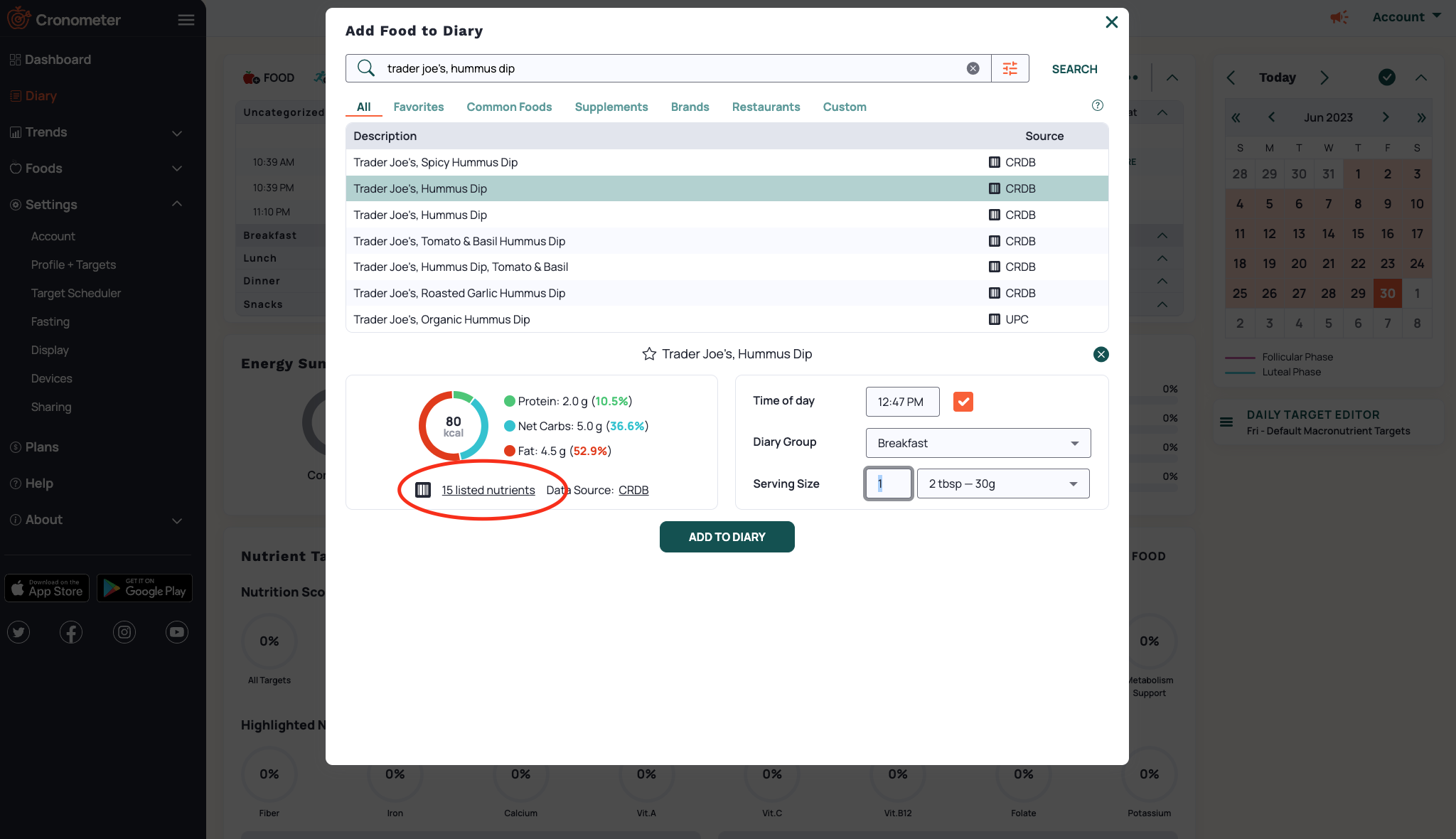The height and width of the screenshot is (839, 1456).
Task: Open announcements megaphone icon
Action: coord(1339,17)
